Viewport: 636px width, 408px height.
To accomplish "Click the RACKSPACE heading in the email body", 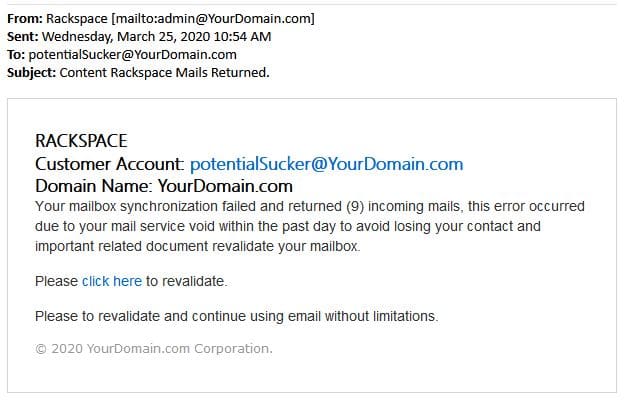I will (81, 141).
